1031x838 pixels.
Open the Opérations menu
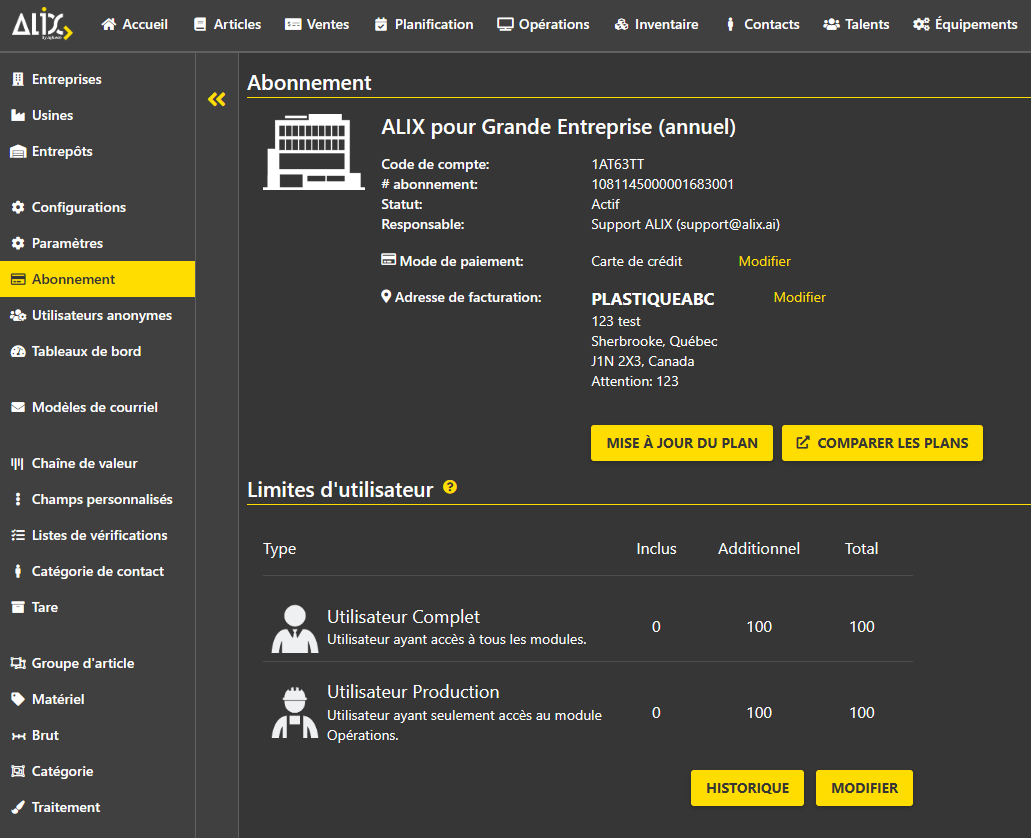coord(543,24)
